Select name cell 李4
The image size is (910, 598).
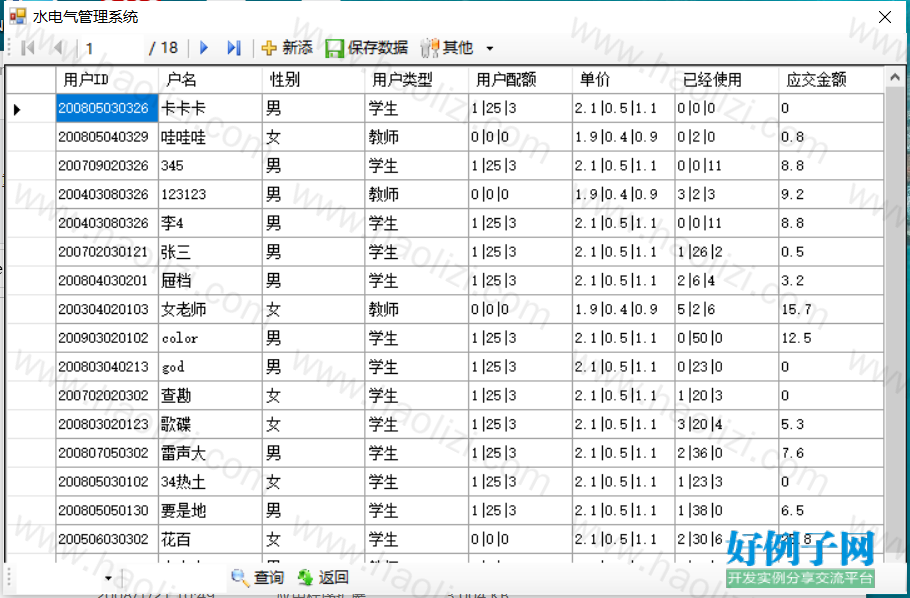210,223
